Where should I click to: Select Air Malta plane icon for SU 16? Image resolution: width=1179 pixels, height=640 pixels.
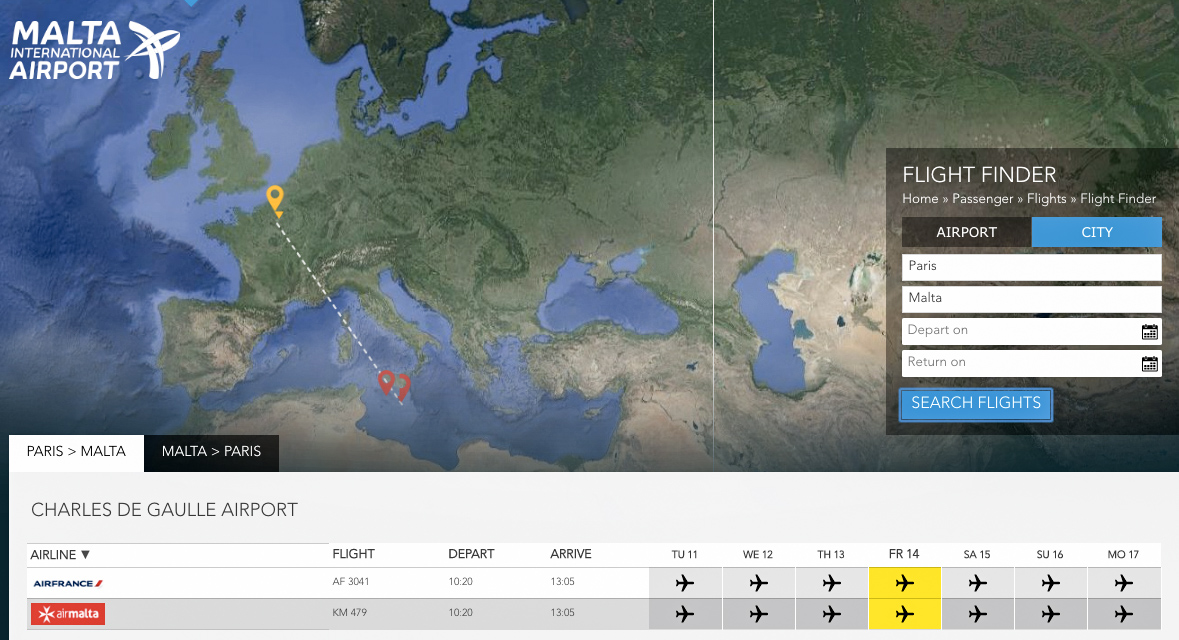coord(1050,614)
